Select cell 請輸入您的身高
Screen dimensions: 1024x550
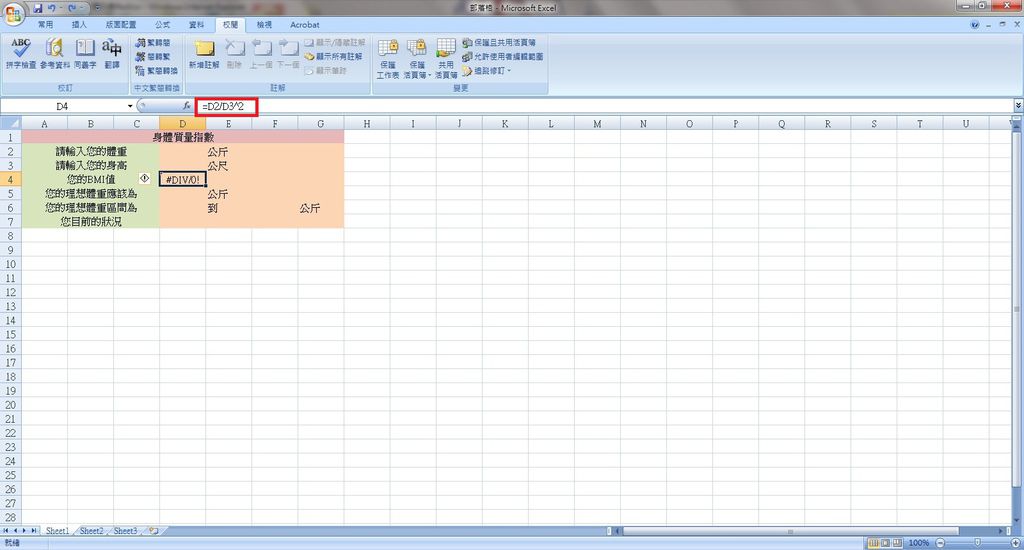[x=91, y=165]
